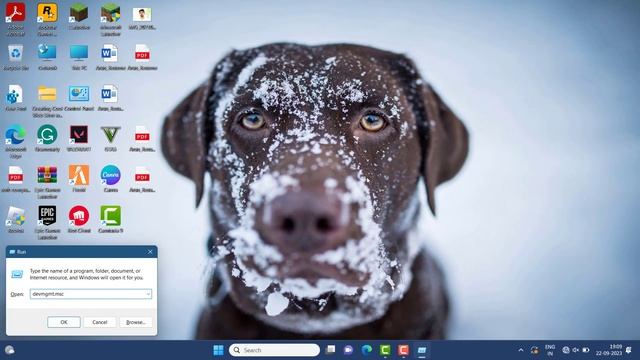640x360 pixels.
Task: Select the Recycle Bin icon
Action: (15, 53)
